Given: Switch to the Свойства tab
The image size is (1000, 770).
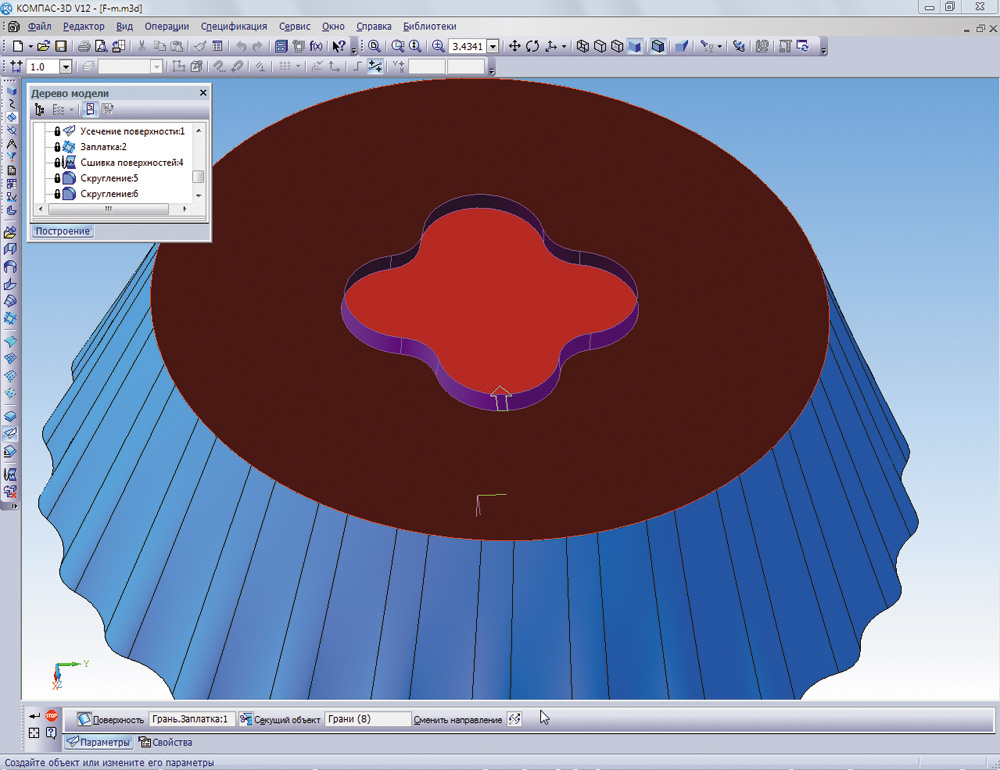Looking at the screenshot, I should click(x=166, y=742).
